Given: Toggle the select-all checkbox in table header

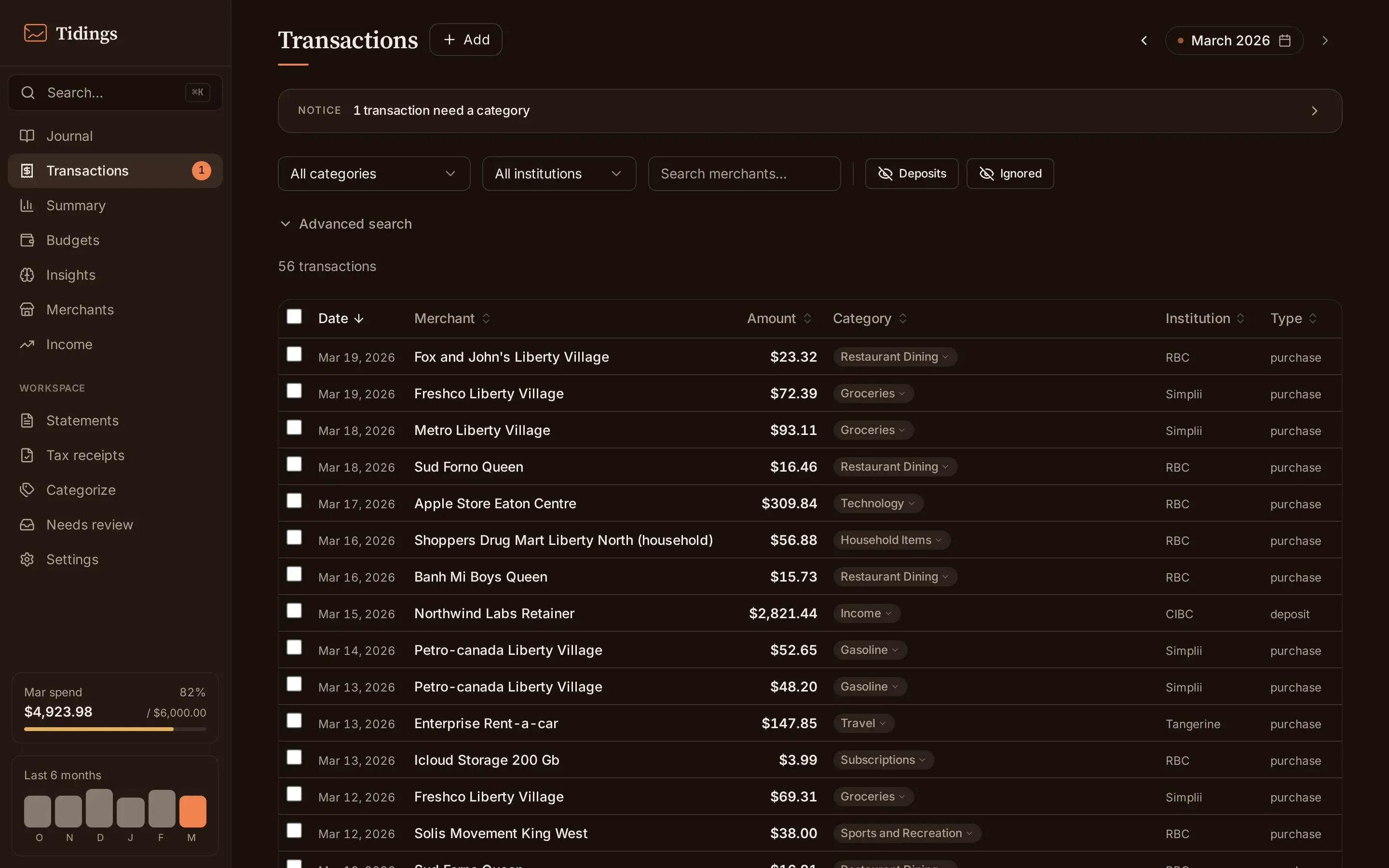Looking at the screenshot, I should point(294,316).
